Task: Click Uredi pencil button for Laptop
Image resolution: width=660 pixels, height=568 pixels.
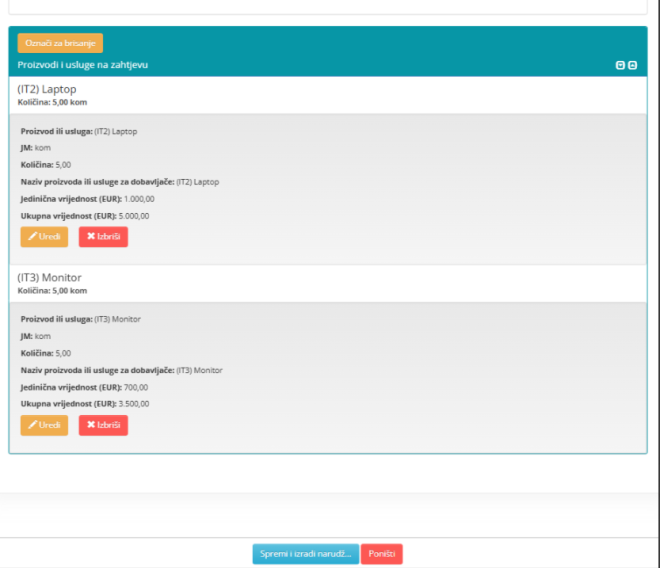Action: click(x=44, y=237)
